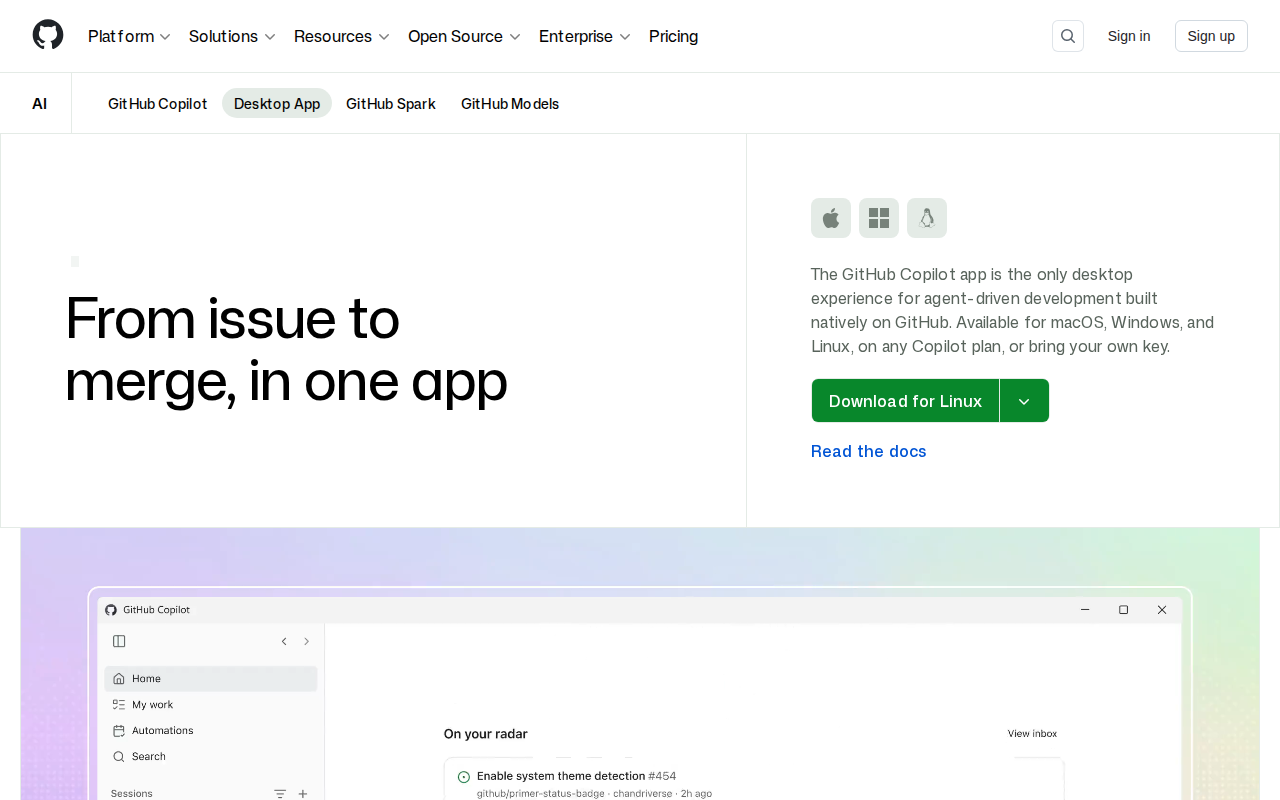Screen dimensions: 1280x800
Task: Select the Windows platform icon
Action: (x=879, y=218)
